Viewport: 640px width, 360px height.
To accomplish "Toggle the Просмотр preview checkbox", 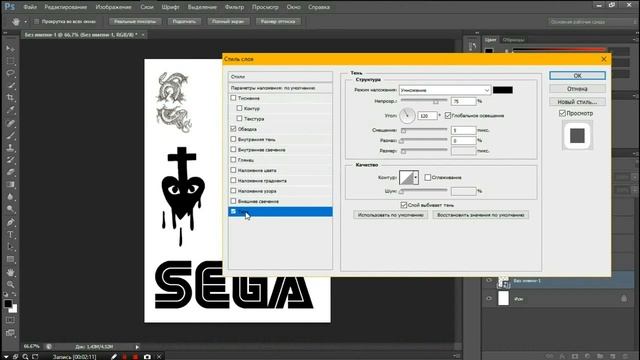I will pyautogui.click(x=562, y=113).
